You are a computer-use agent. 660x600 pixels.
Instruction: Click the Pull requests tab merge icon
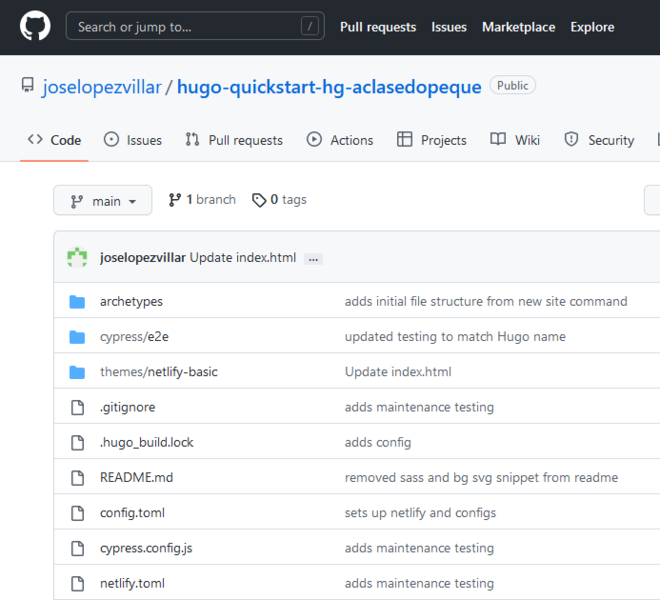pyautogui.click(x=192, y=139)
